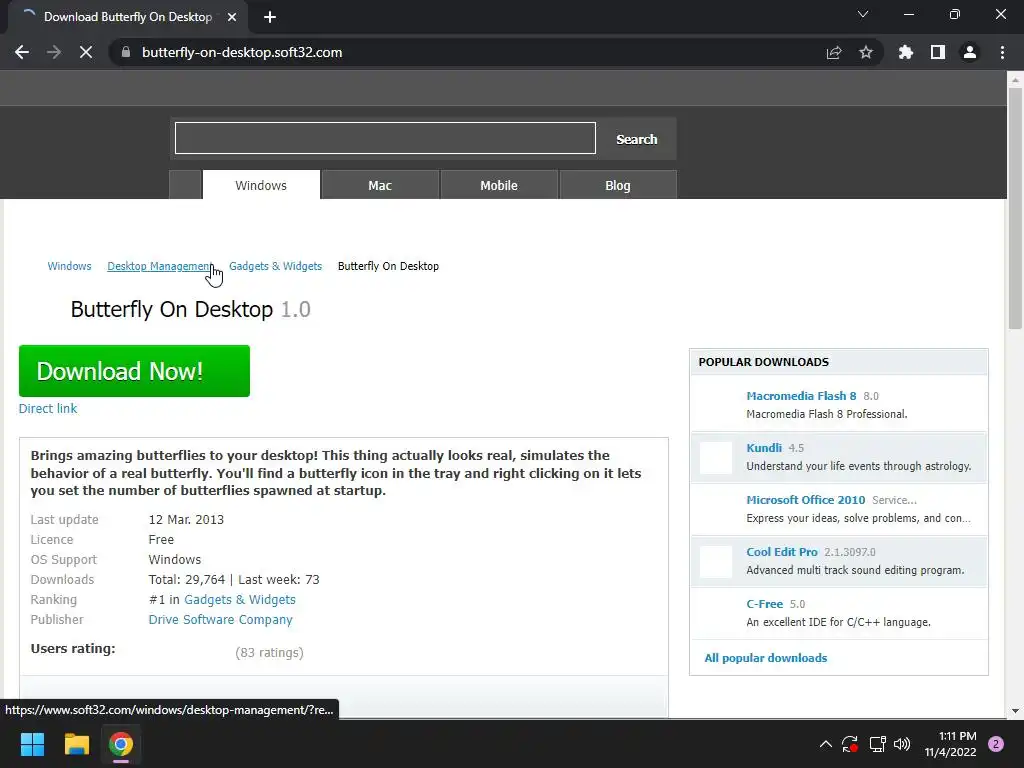Open the Windows breadcrumb link

pos(69,266)
